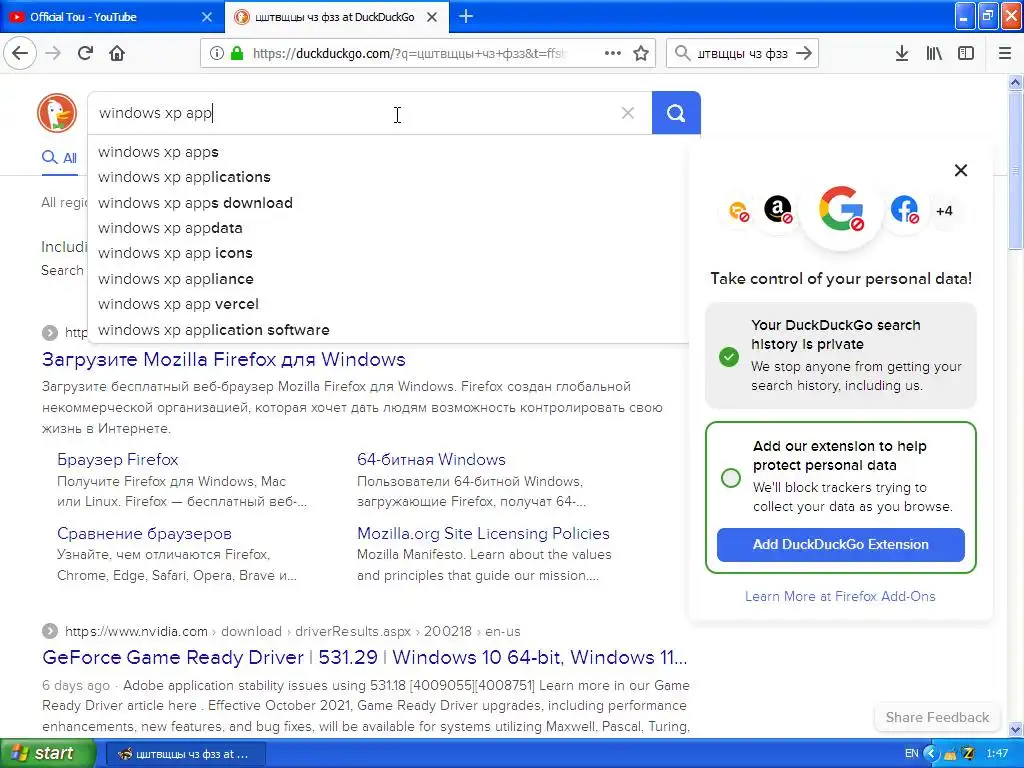This screenshot has width=1024, height=768.
Task: Click the vertical scrollbar thumb
Action: click(x=1015, y=170)
